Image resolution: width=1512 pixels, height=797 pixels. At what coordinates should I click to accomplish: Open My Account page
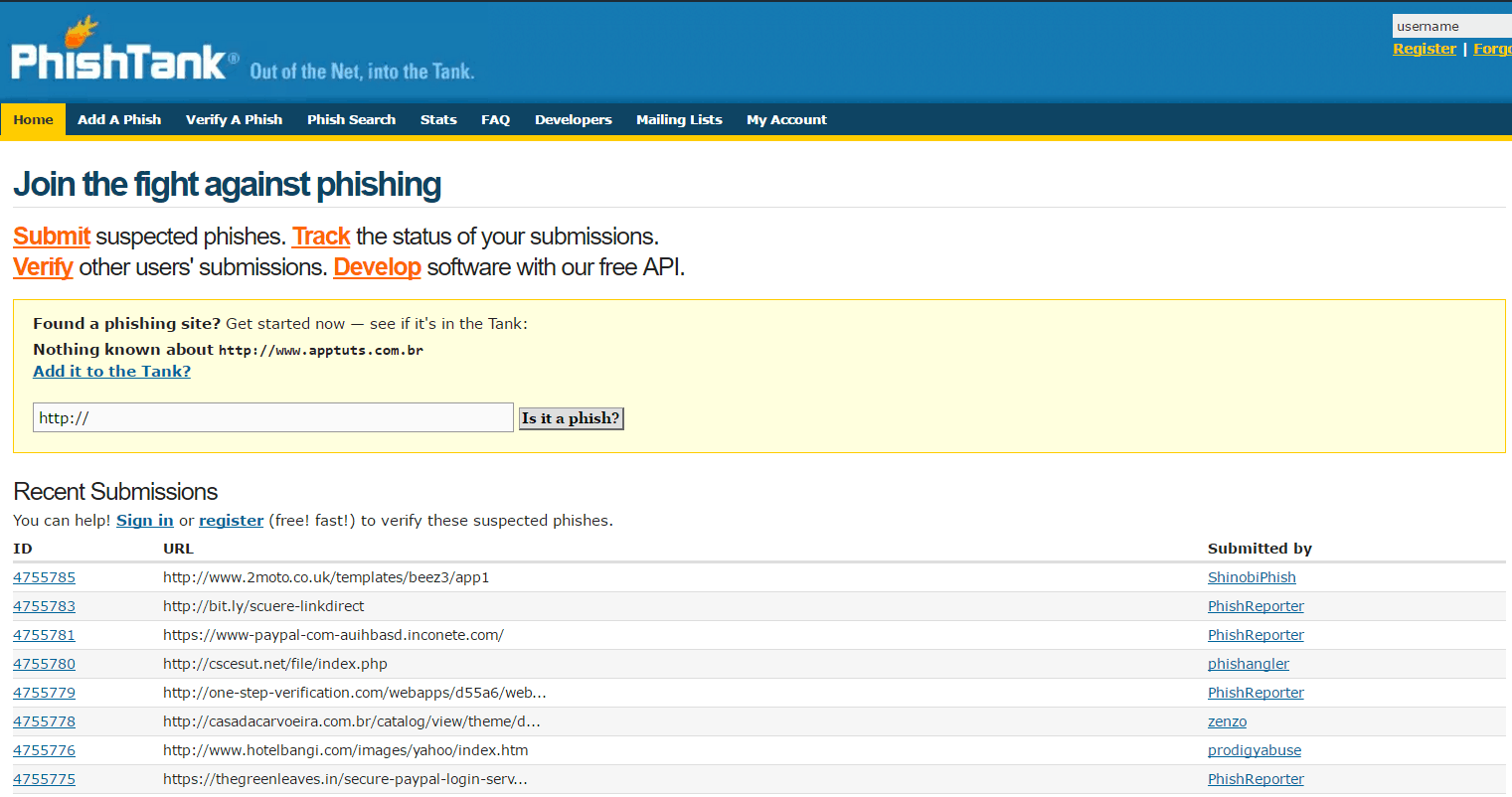[786, 119]
